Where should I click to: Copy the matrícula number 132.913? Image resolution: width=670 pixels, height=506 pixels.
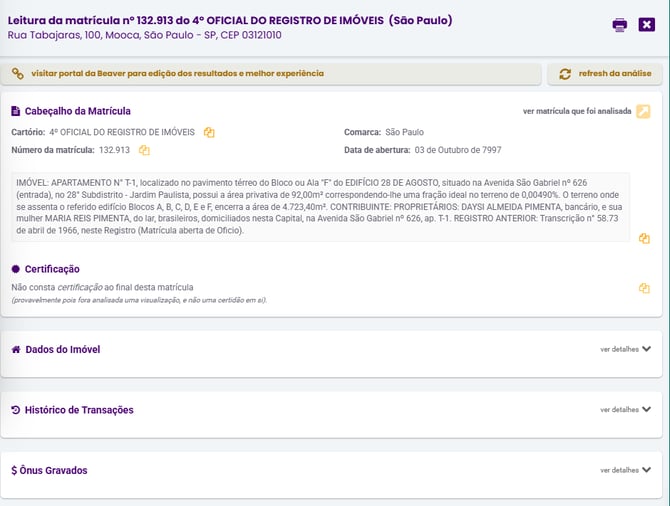(x=144, y=150)
